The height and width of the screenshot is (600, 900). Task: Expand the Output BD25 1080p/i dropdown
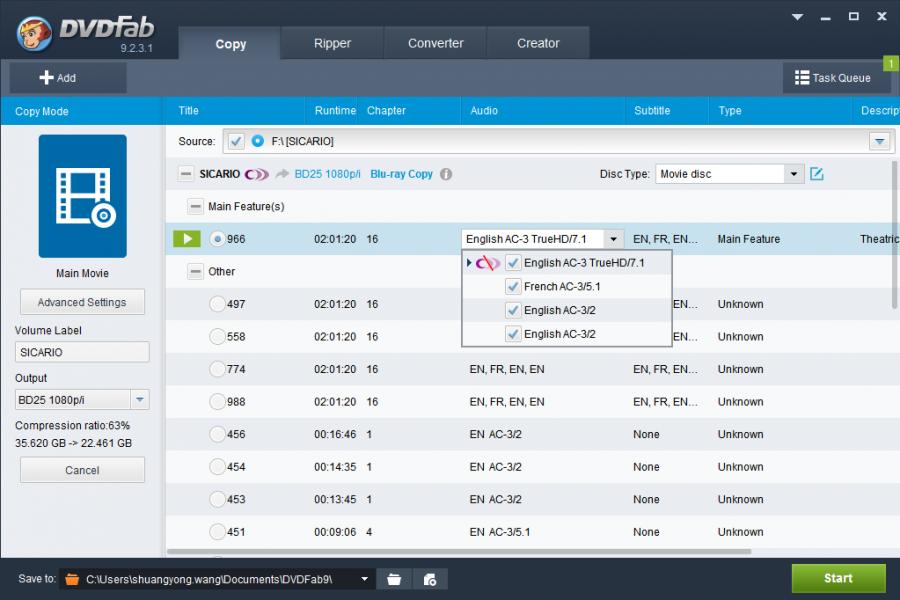(x=140, y=400)
